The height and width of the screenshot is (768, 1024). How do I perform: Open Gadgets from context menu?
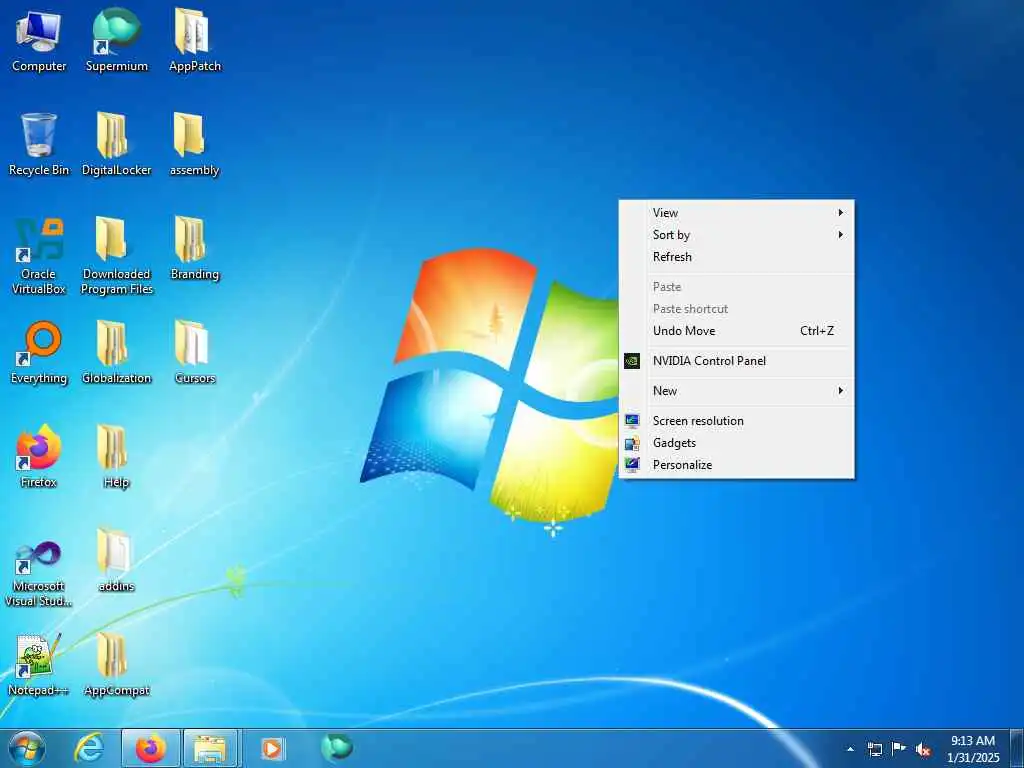[x=736, y=443]
